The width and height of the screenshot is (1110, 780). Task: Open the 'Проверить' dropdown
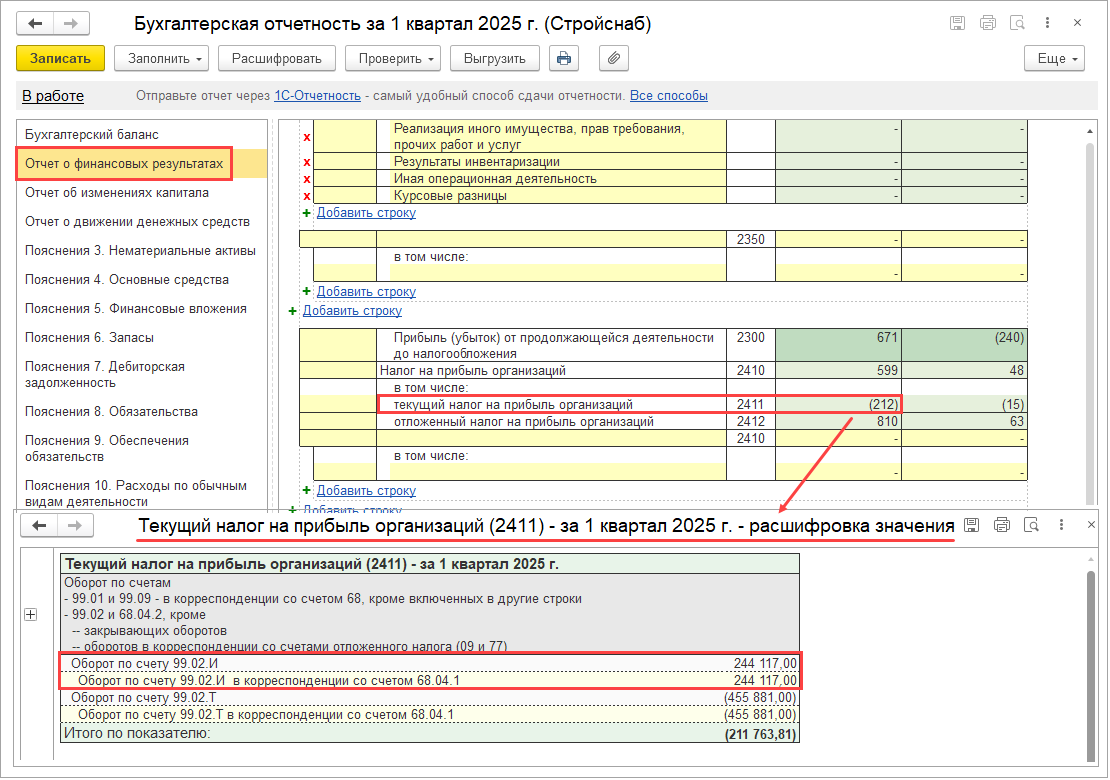(x=392, y=59)
